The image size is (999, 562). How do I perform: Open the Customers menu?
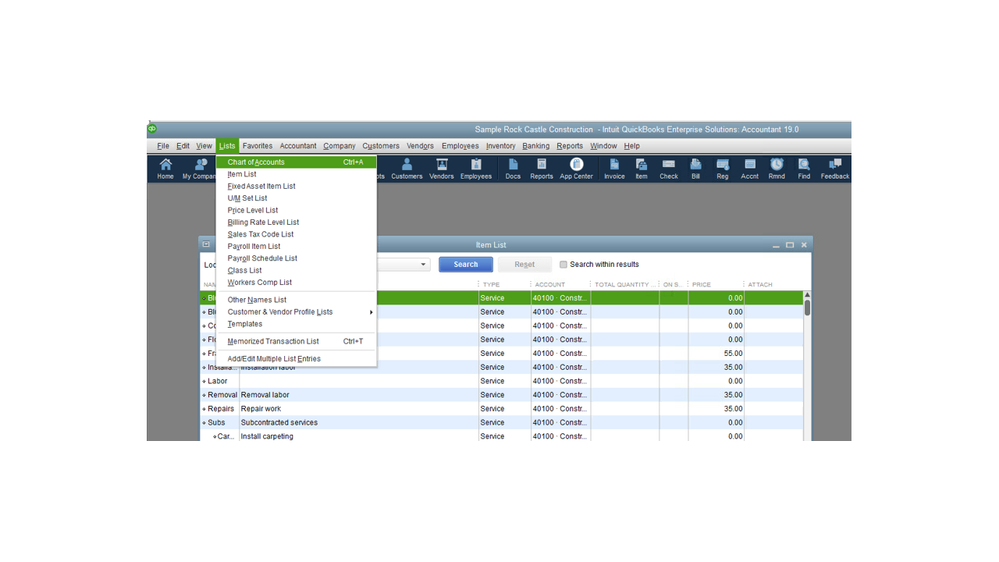(x=381, y=146)
